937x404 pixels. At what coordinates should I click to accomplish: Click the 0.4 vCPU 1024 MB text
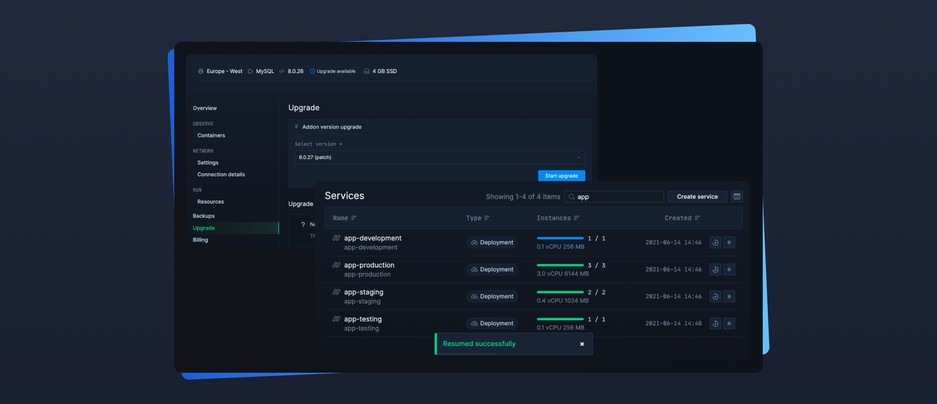(x=563, y=301)
